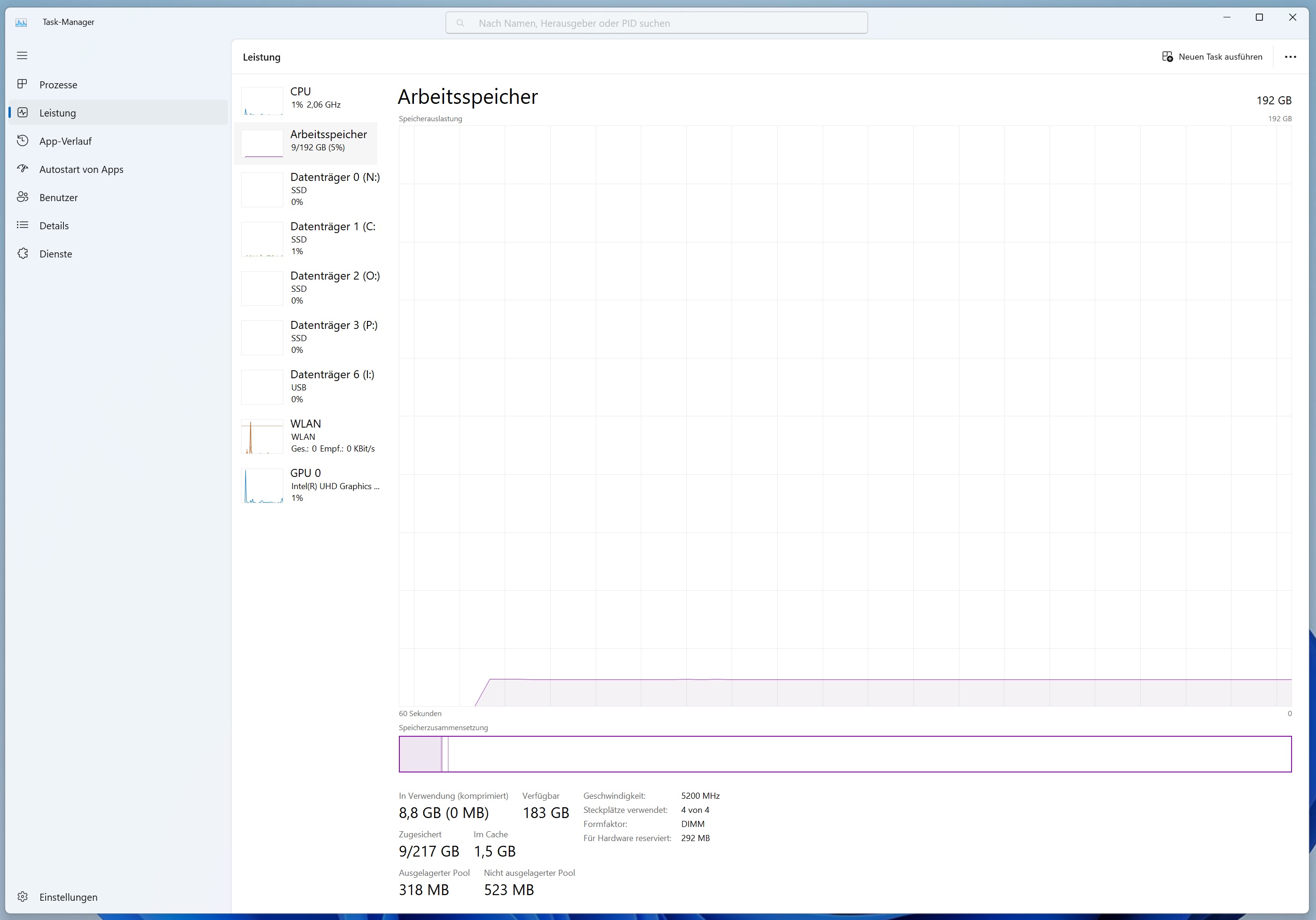Viewport: 1316px width, 920px height.
Task: Select GPU 0 Intel UHD Graphics entry
Action: (x=310, y=485)
